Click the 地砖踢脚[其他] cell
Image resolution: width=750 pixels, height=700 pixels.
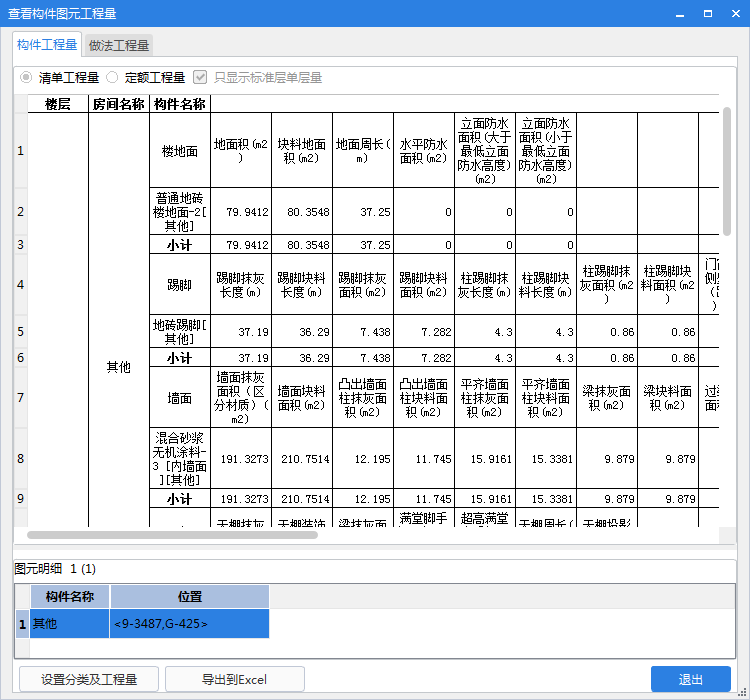point(180,332)
